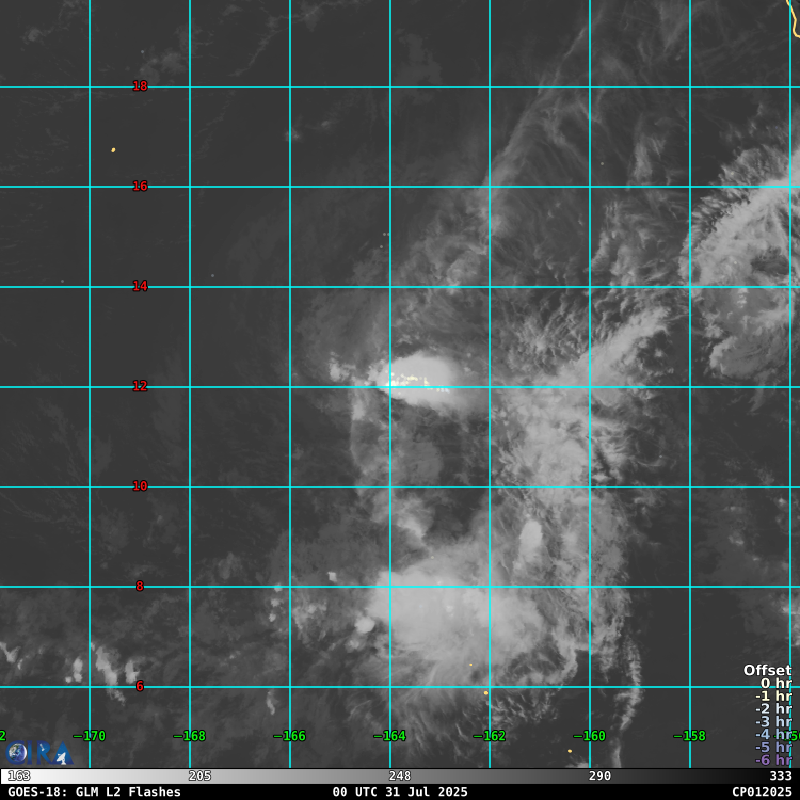
Task: Click the longitude -164 grid label
Action: point(389,736)
